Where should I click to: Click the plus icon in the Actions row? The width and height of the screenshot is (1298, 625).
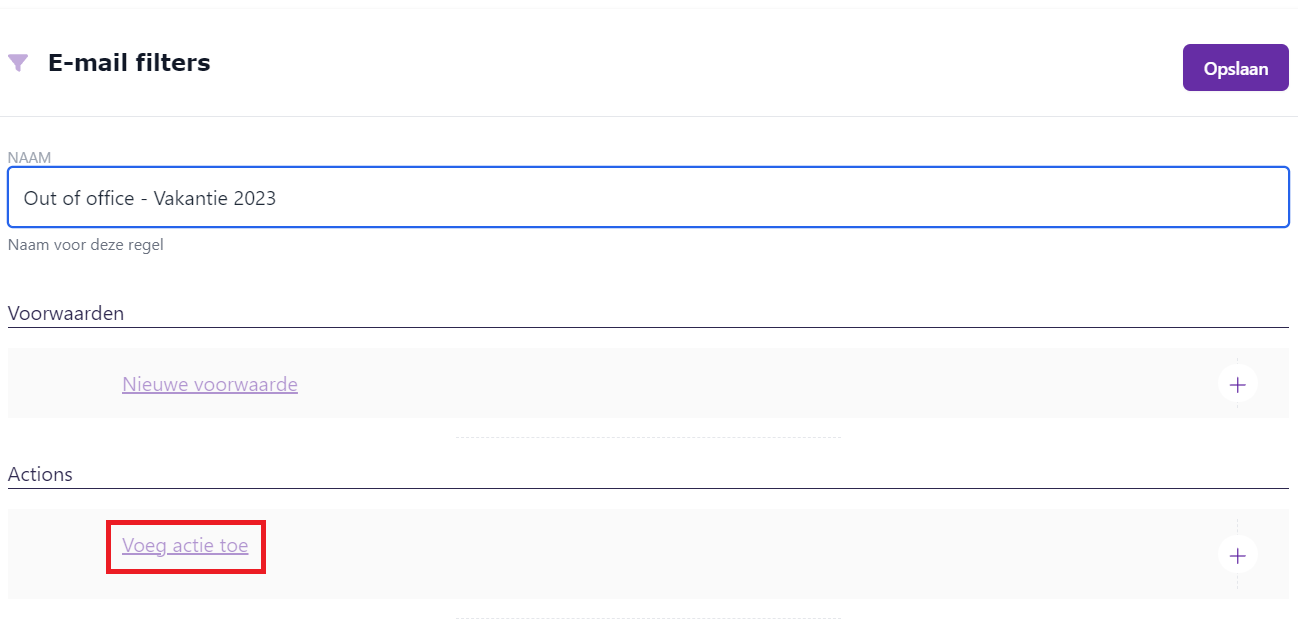(1237, 555)
